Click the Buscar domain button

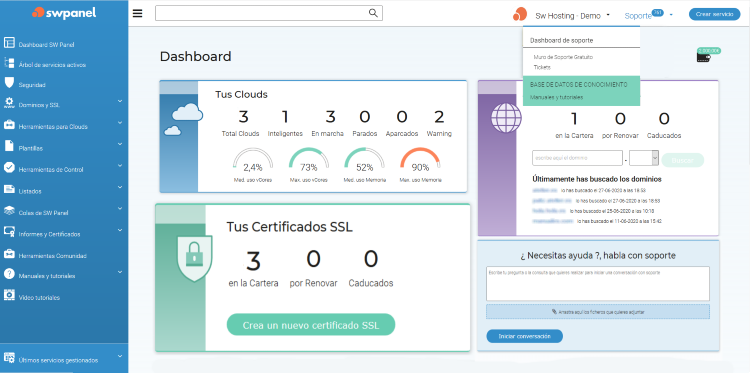tap(683, 160)
